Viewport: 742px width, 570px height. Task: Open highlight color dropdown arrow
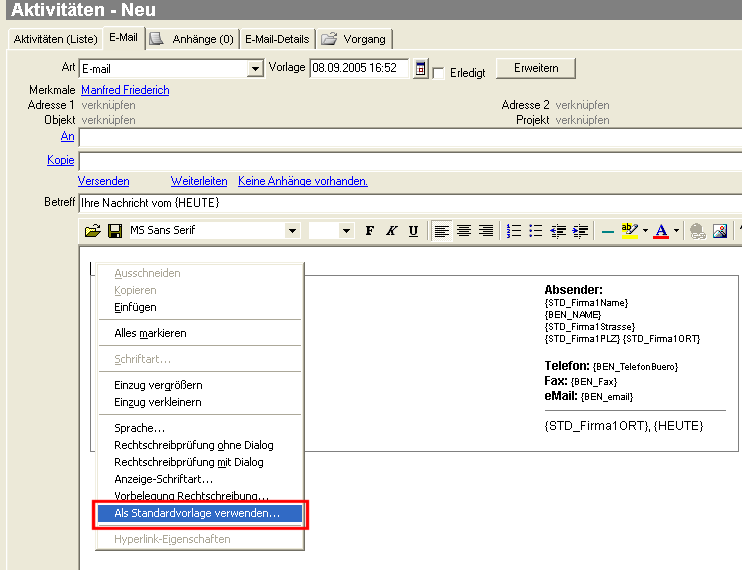(645, 231)
